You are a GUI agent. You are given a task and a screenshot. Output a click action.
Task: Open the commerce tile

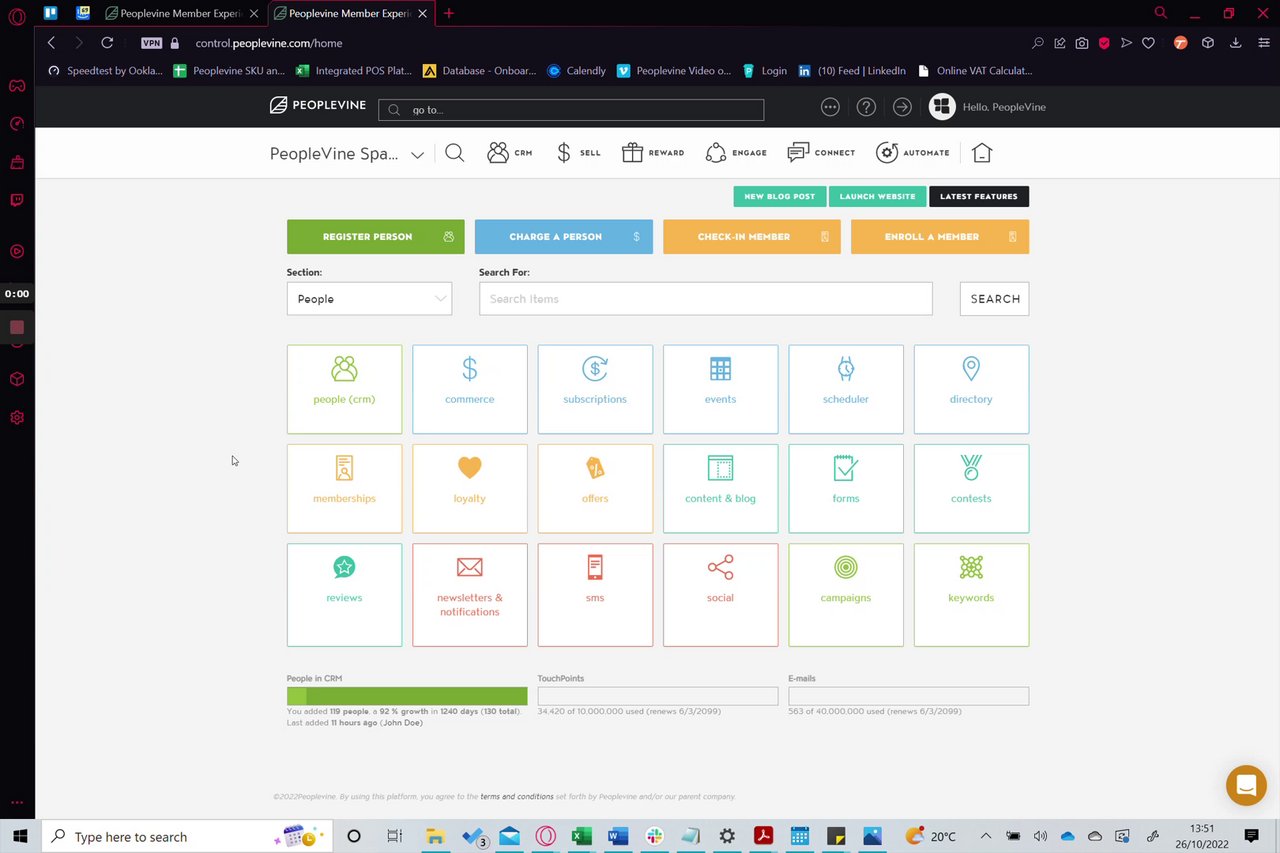pyautogui.click(x=469, y=389)
